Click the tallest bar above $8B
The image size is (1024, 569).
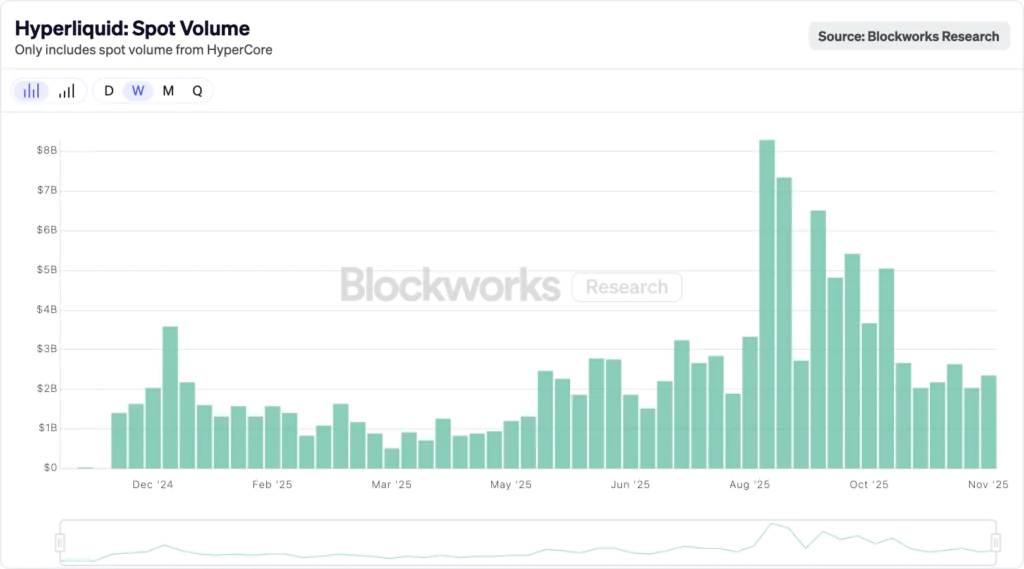pos(767,303)
